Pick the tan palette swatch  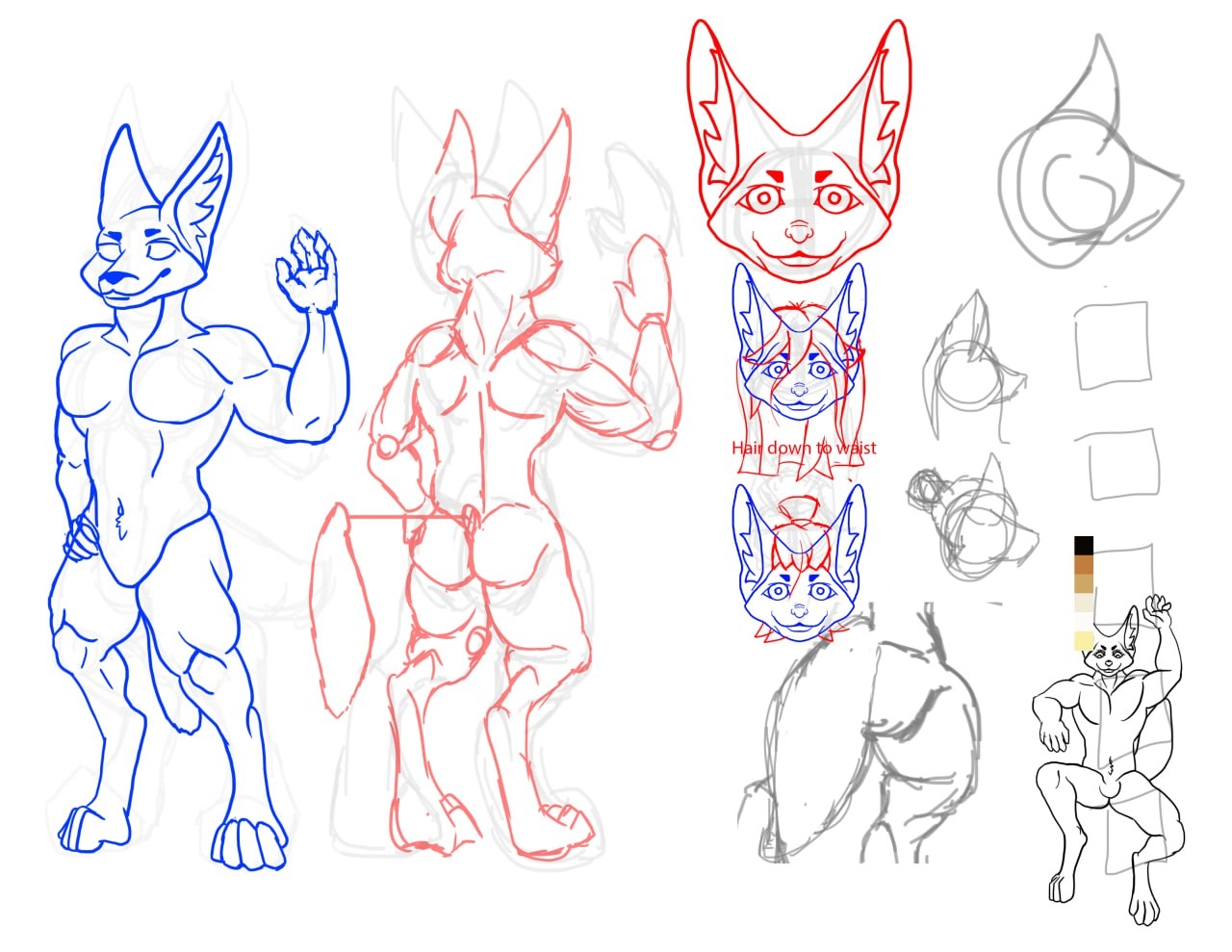click(1084, 583)
